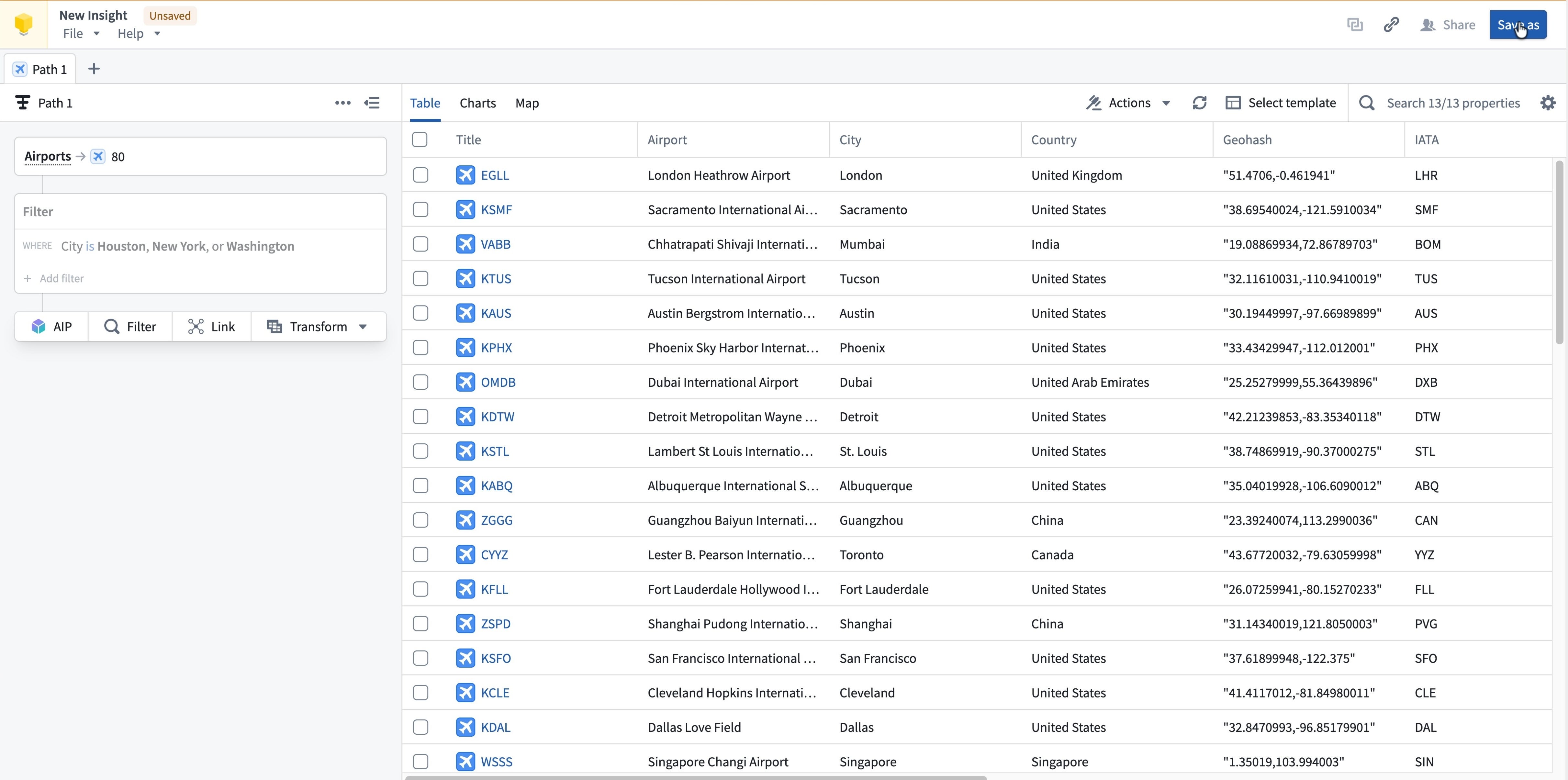Open the KSFO airport link

496,658
